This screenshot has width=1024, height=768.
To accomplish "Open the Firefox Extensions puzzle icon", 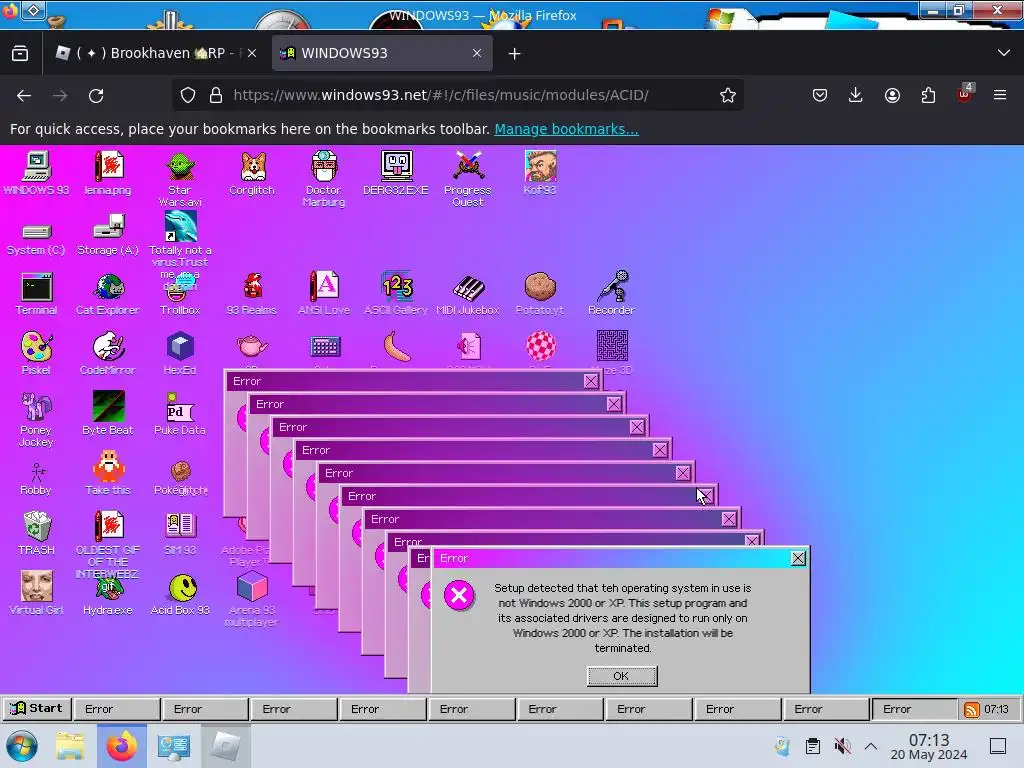I will (928, 95).
